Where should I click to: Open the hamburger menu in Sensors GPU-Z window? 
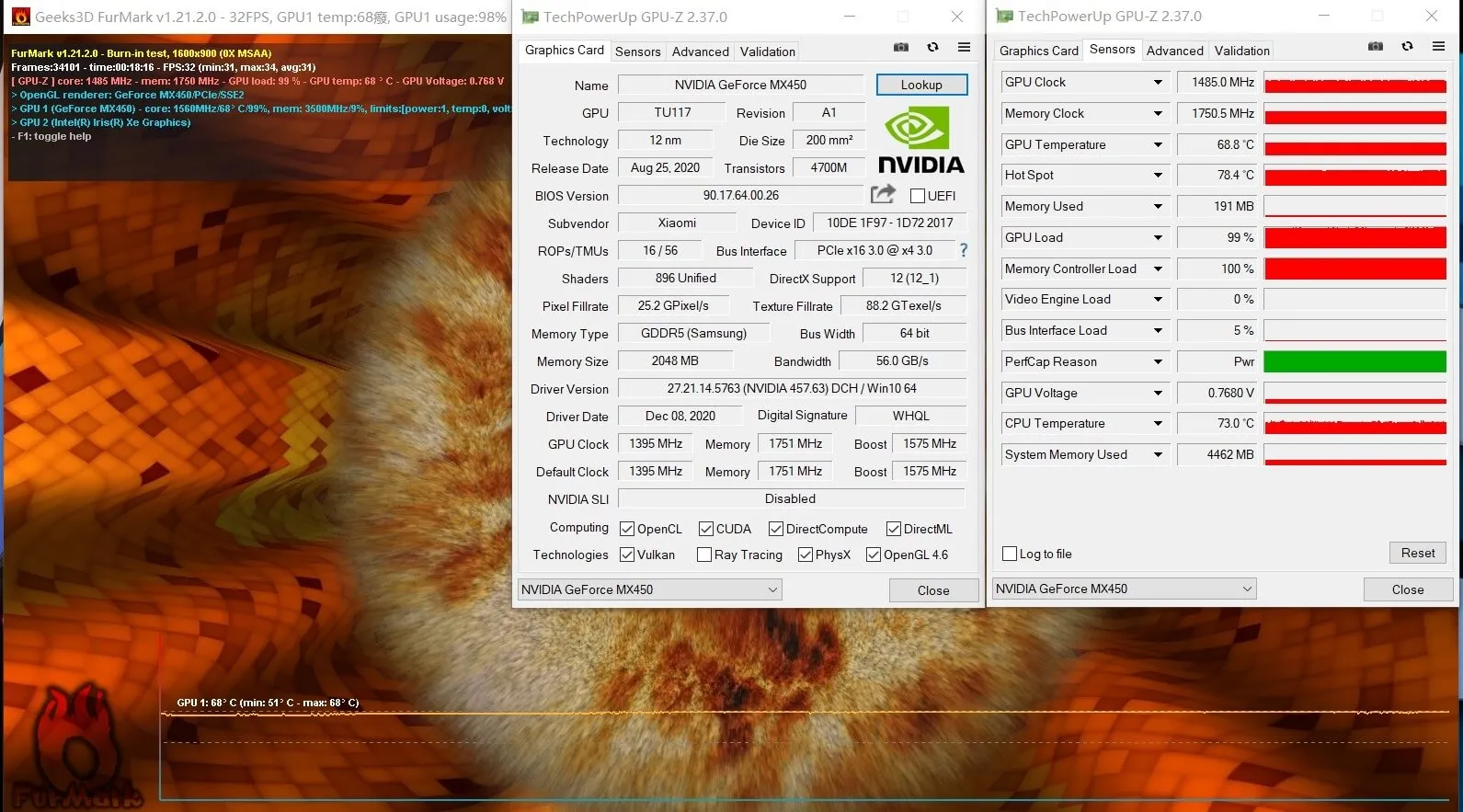(1438, 47)
